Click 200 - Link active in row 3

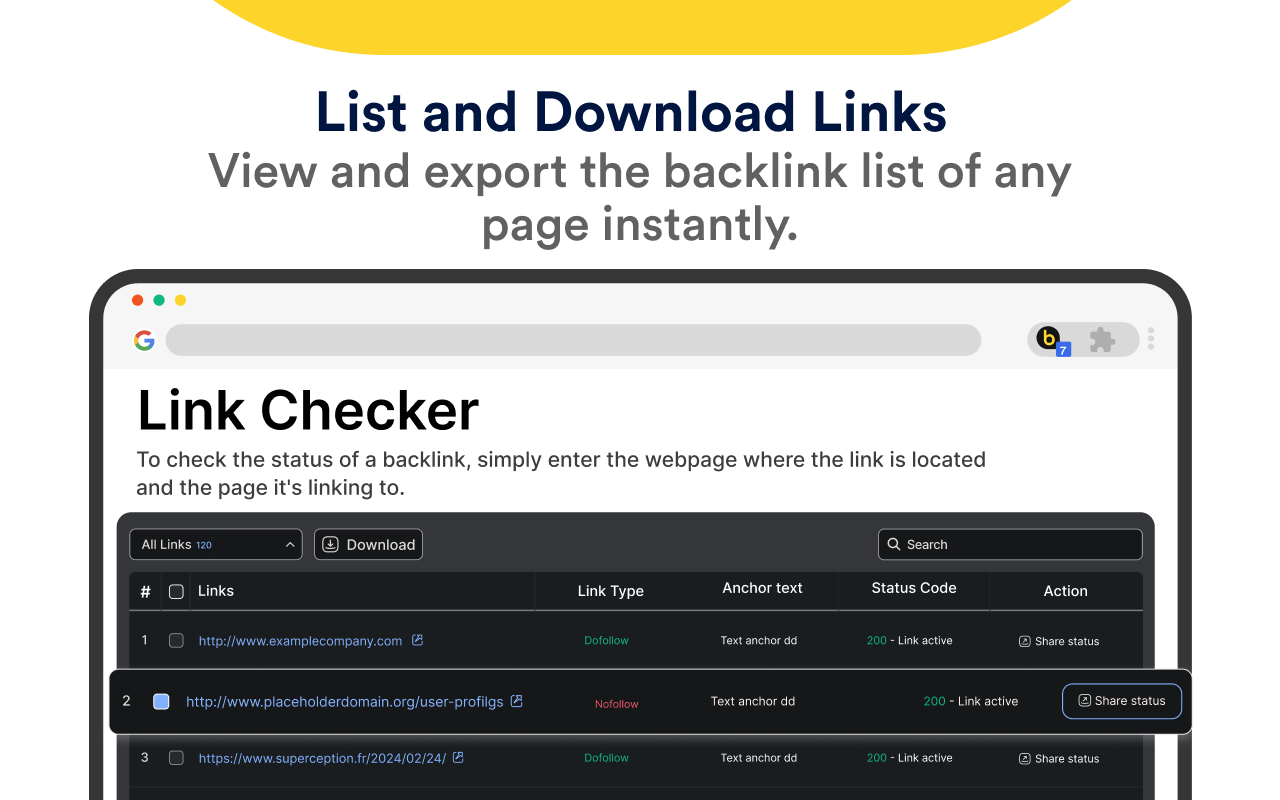(x=910, y=757)
